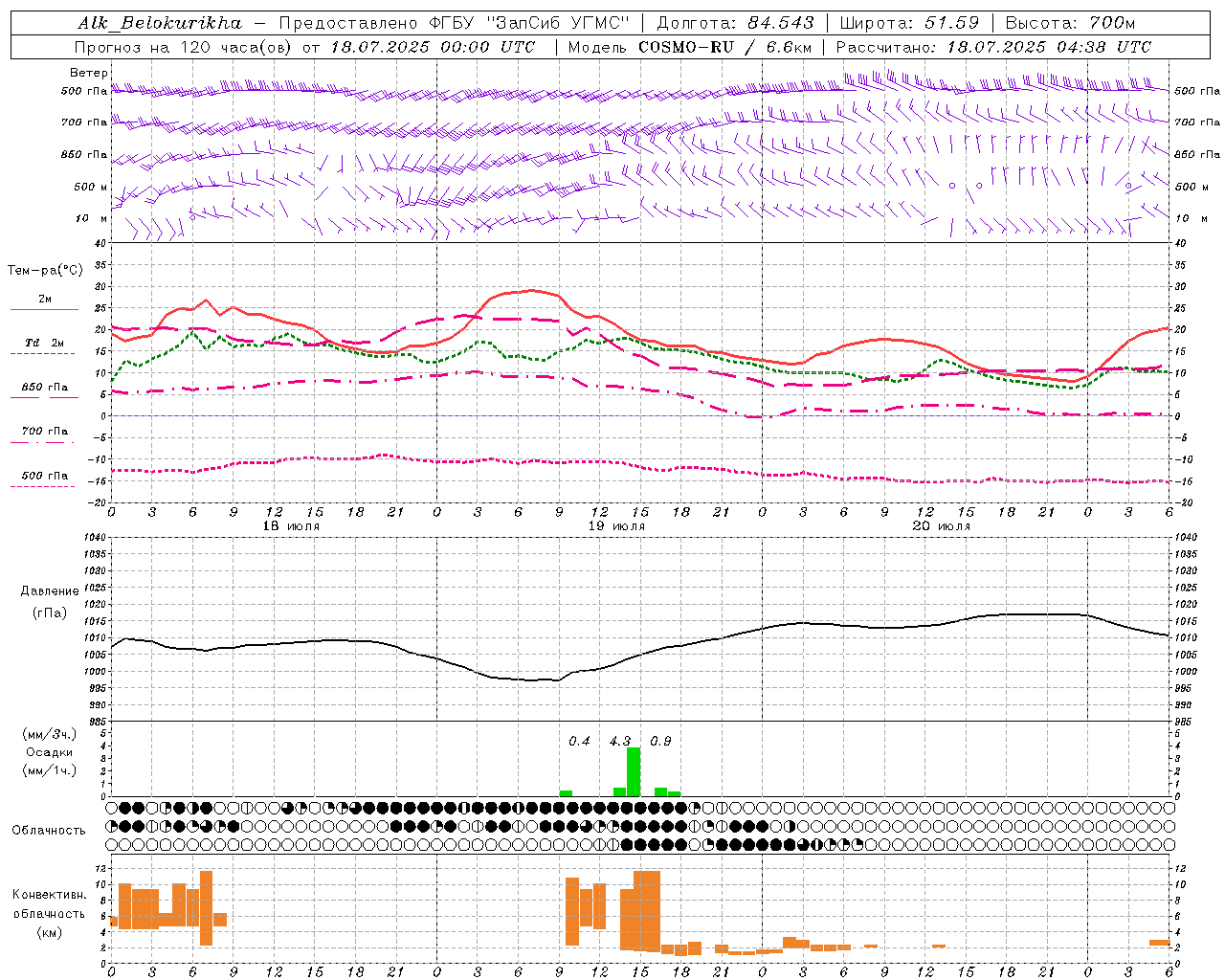The image size is (1225, 980).
Task: Click the 0.4 precipitation amount
Action: tap(579, 742)
